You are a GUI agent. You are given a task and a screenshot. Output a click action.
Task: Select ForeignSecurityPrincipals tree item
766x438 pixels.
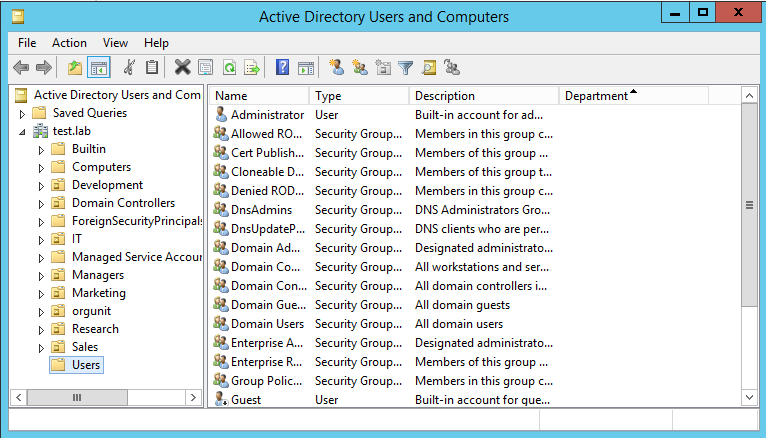(x=137, y=221)
